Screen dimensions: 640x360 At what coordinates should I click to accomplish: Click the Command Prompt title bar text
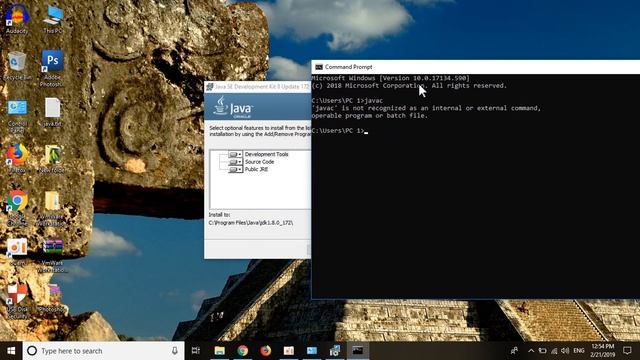(x=349, y=67)
